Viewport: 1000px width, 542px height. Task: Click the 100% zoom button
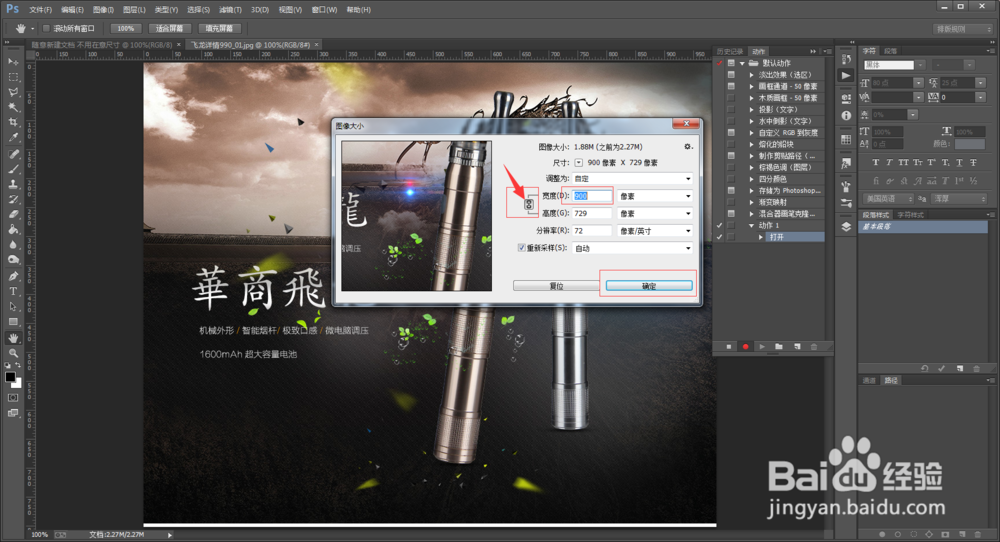126,28
